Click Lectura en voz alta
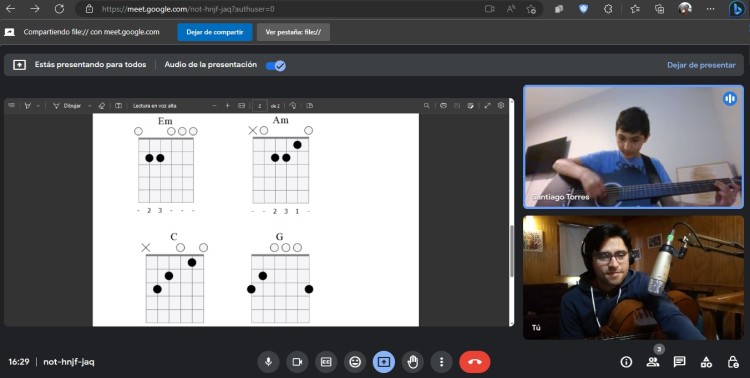The width and height of the screenshot is (750, 378). [154, 106]
